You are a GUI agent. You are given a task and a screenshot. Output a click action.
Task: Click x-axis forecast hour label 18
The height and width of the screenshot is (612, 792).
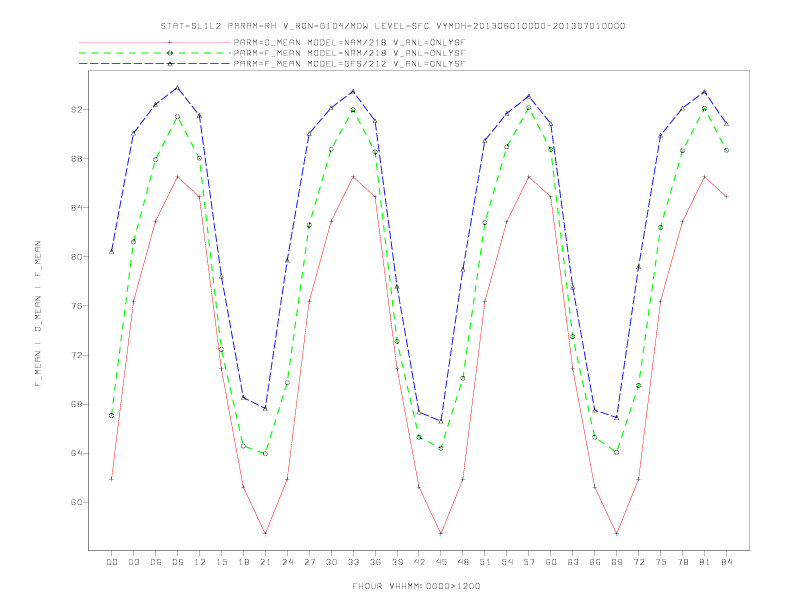click(x=243, y=562)
